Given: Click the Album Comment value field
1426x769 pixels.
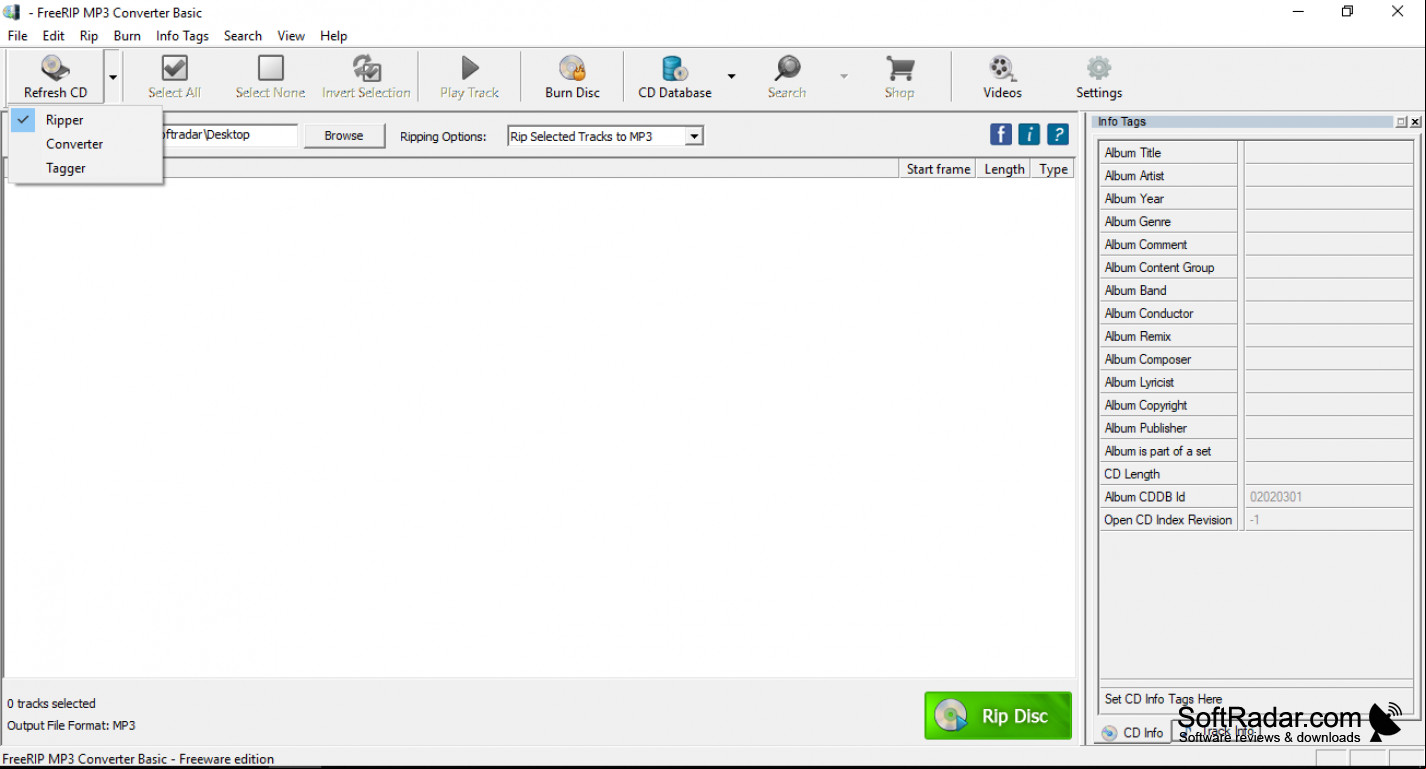Looking at the screenshot, I should [1329, 245].
